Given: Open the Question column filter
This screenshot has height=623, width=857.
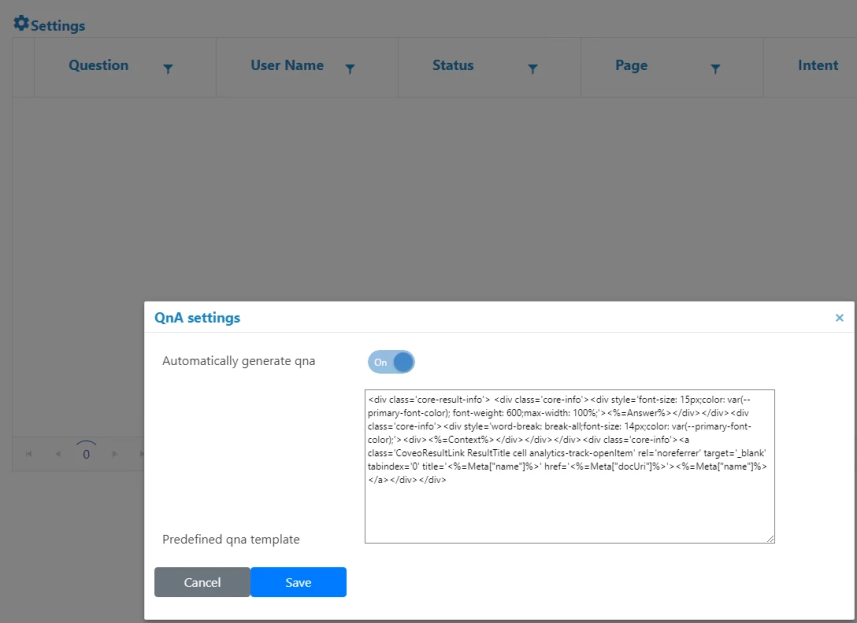Looking at the screenshot, I should pos(168,68).
